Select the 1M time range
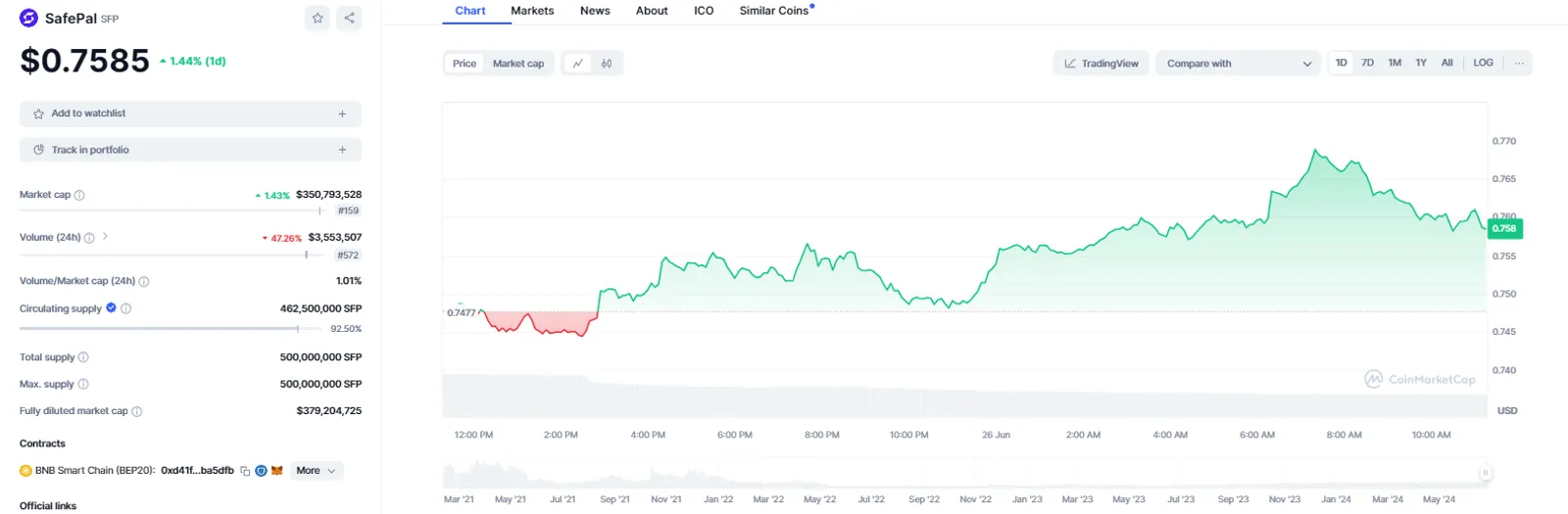Image resolution: width=1568 pixels, height=514 pixels. pos(1395,63)
